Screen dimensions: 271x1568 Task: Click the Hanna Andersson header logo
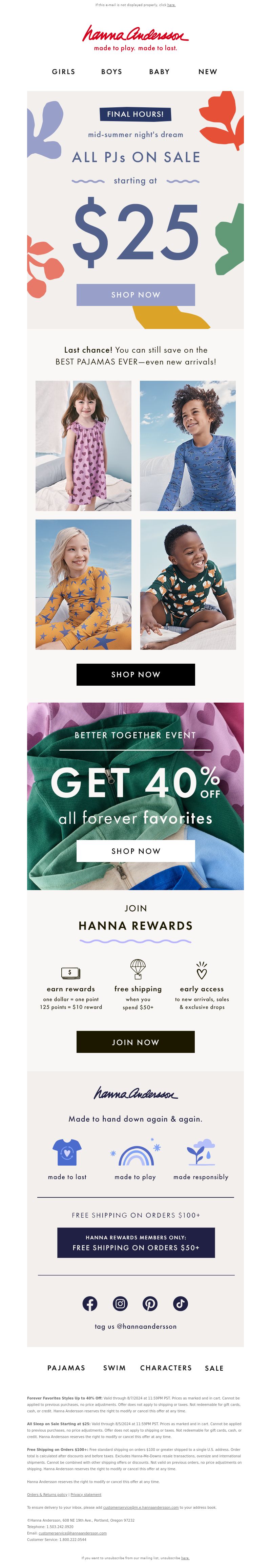coord(135,38)
